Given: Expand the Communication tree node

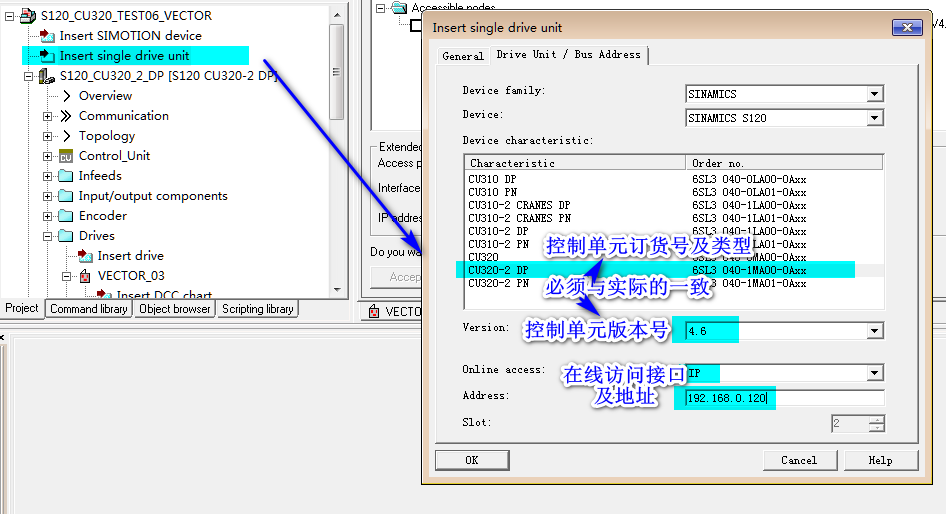Looking at the screenshot, I should 48,116.
